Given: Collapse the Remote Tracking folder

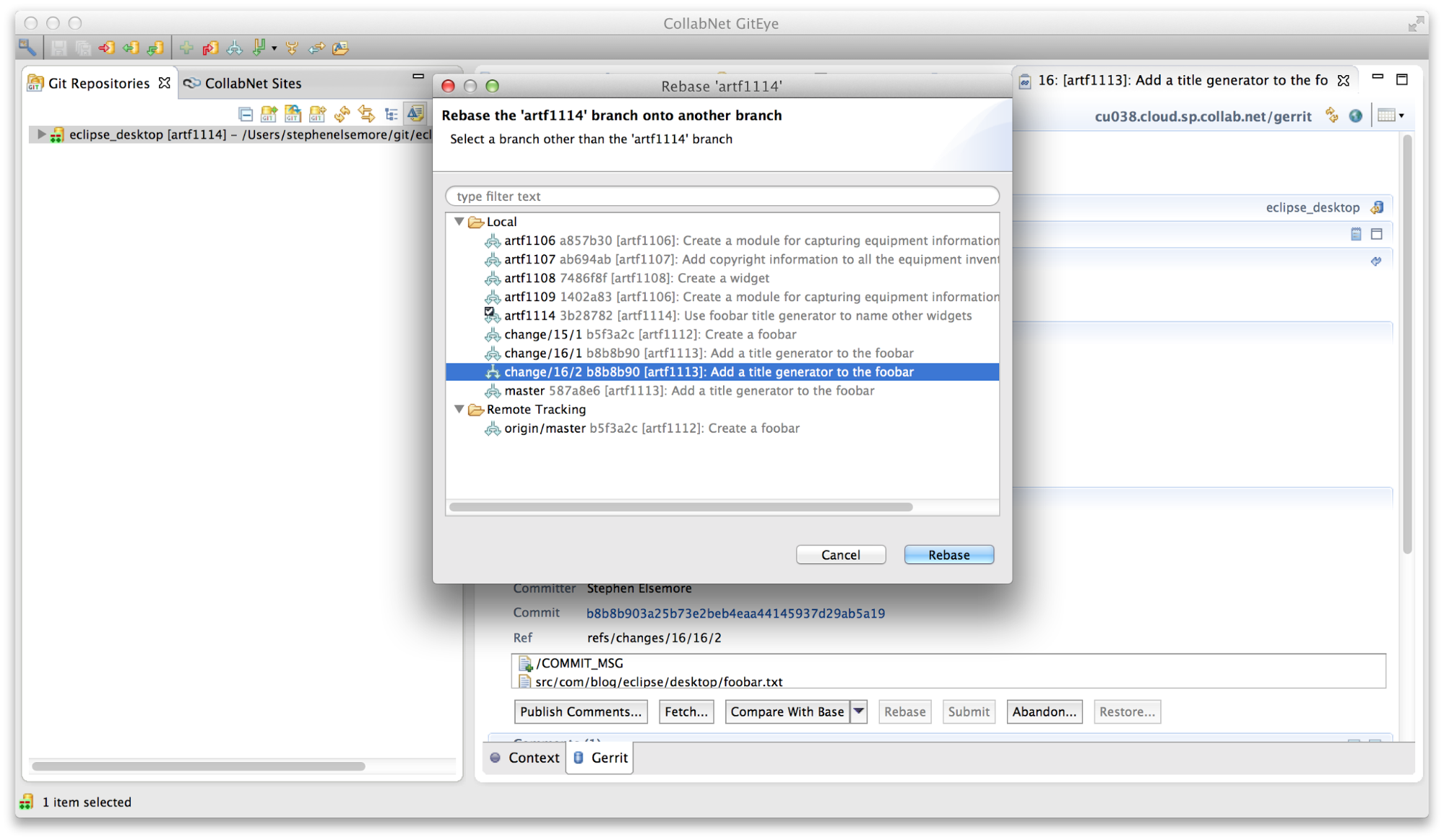Looking at the screenshot, I should click(459, 410).
